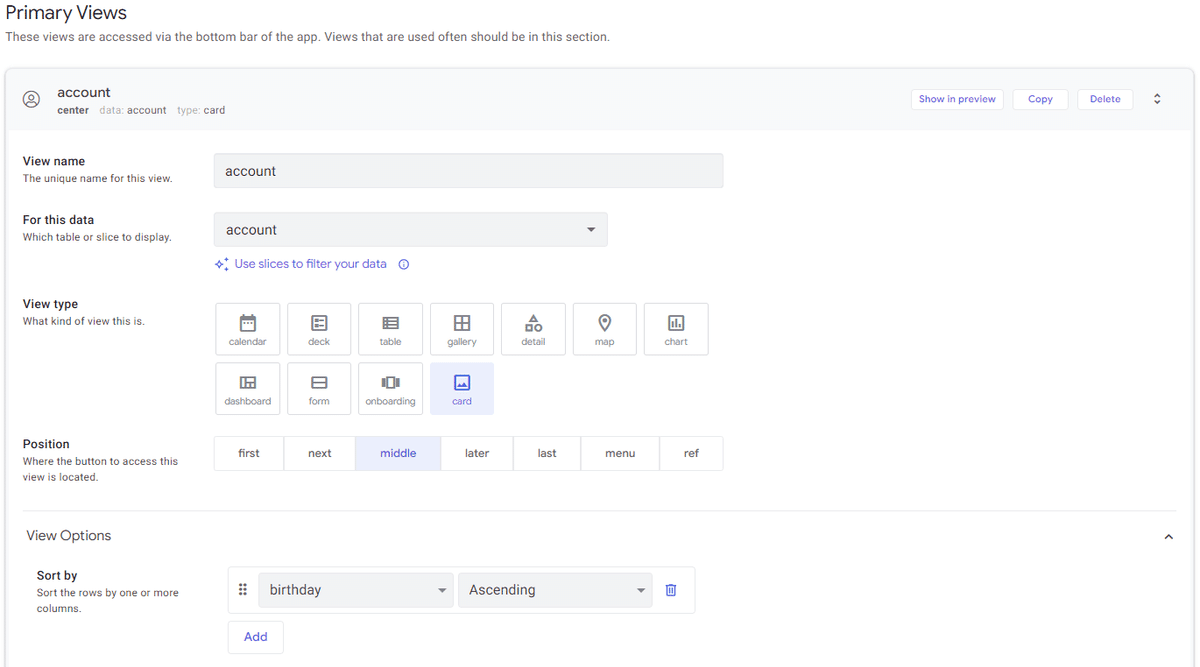The width and height of the screenshot is (1200, 667).
Task: Select the gallery view type
Action: click(x=462, y=329)
